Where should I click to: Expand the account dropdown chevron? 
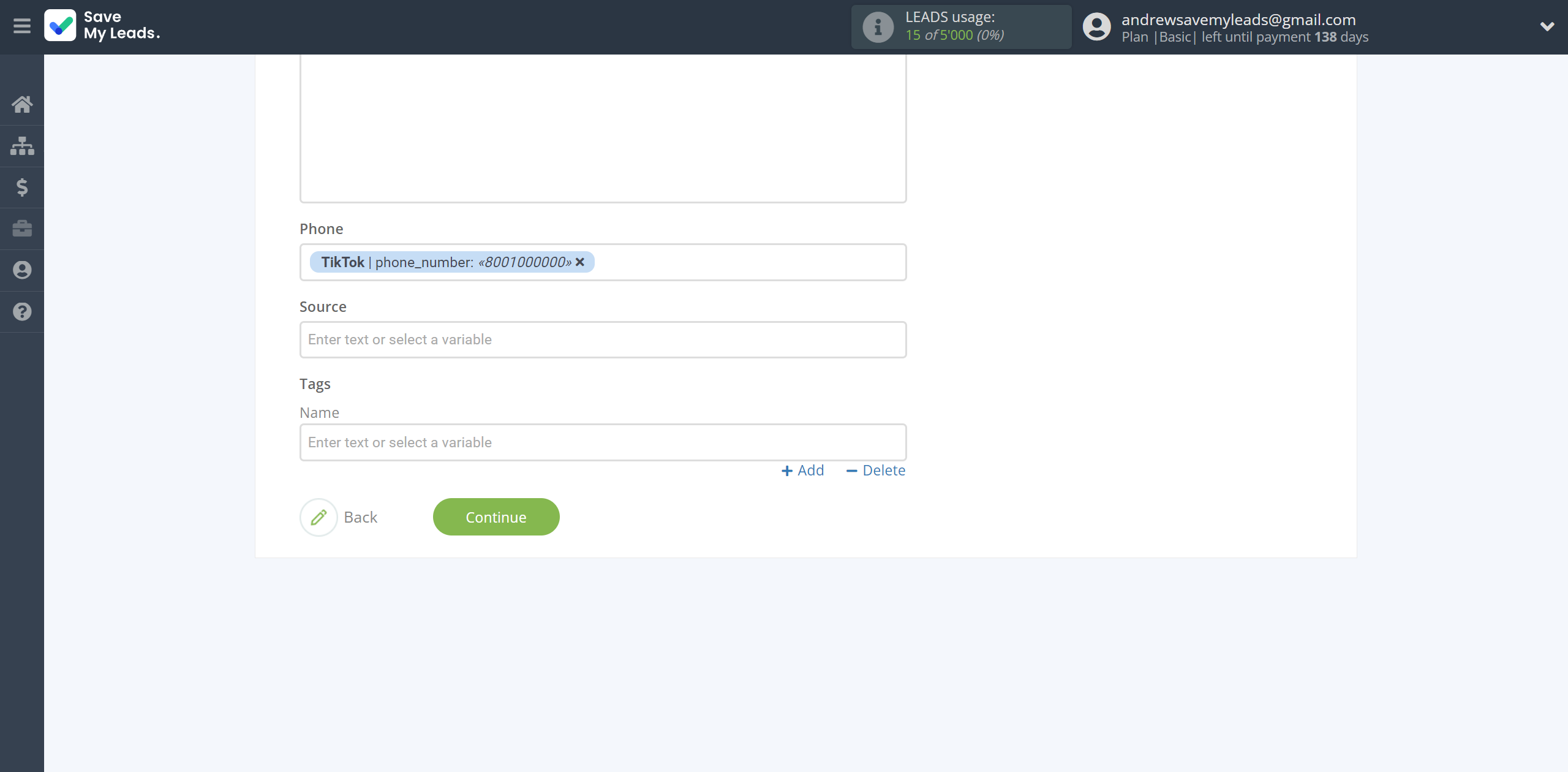[1547, 26]
